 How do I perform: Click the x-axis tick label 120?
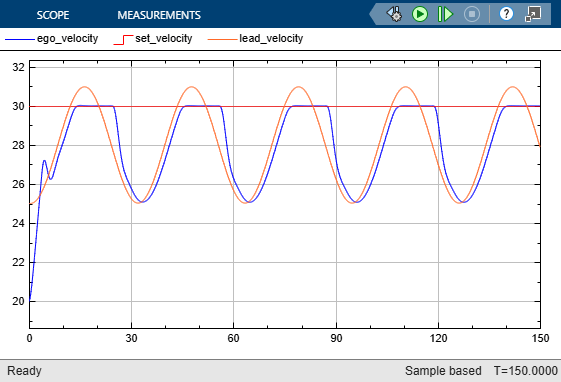(x=438, y=338)
